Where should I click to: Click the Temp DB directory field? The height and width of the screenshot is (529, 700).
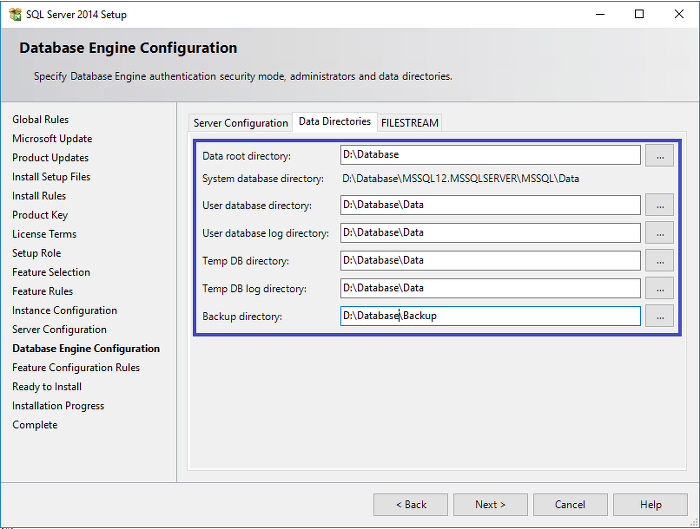(x=490, y=260)
